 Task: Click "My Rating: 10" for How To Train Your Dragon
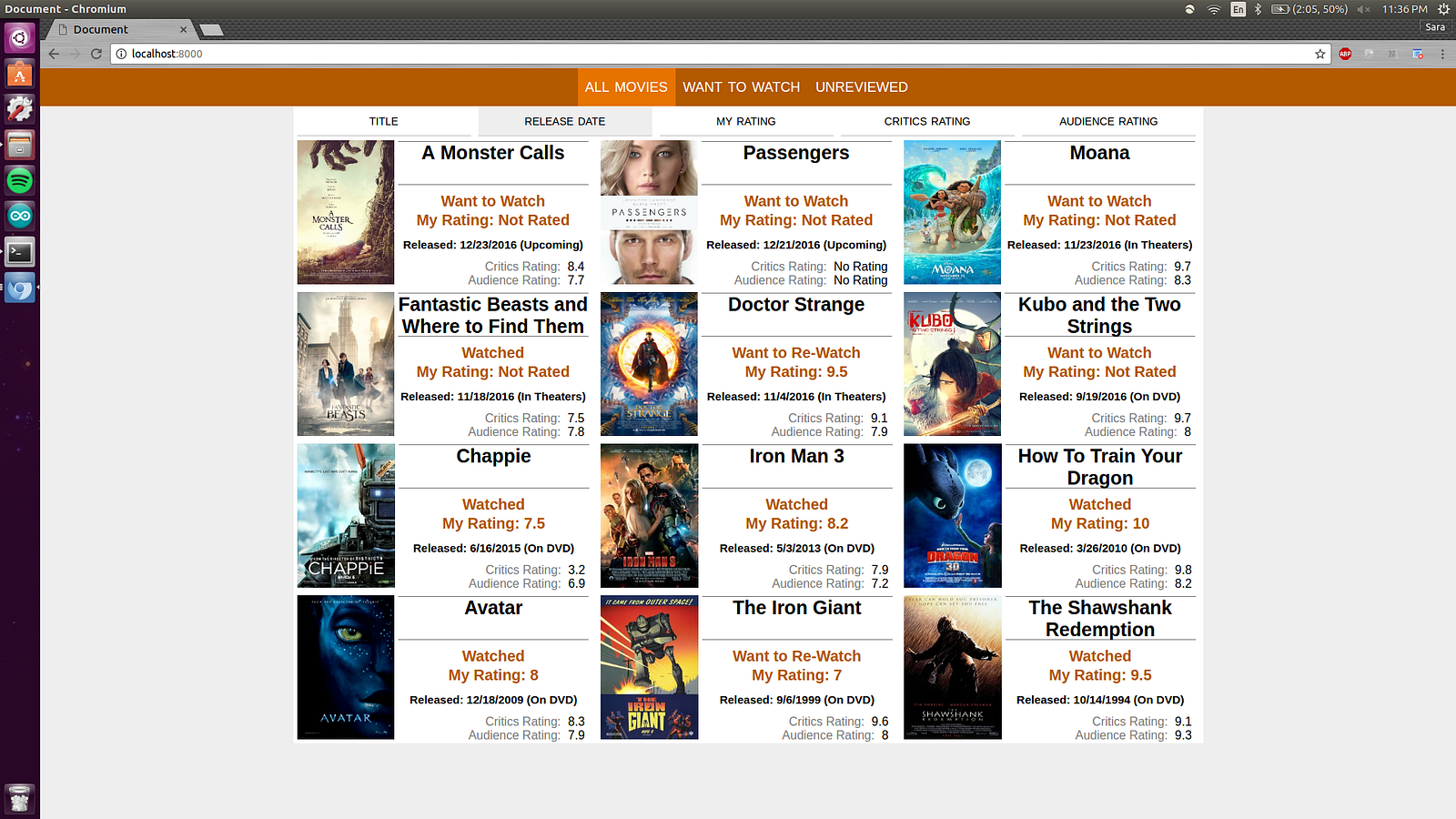(1100, 524)
